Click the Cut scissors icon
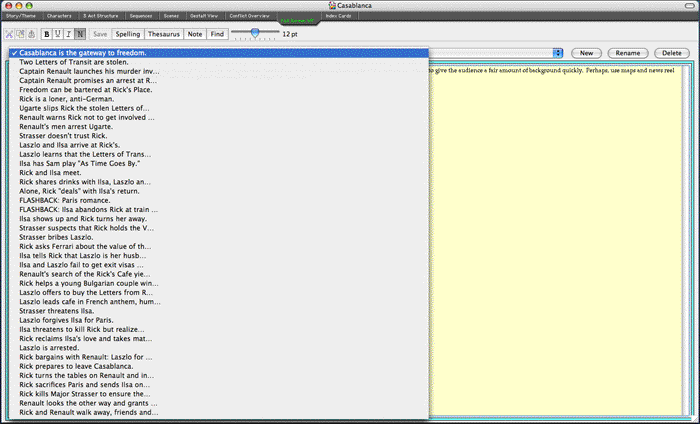The height and width of the screenshot is (424, 700). (x=11, y=34)
